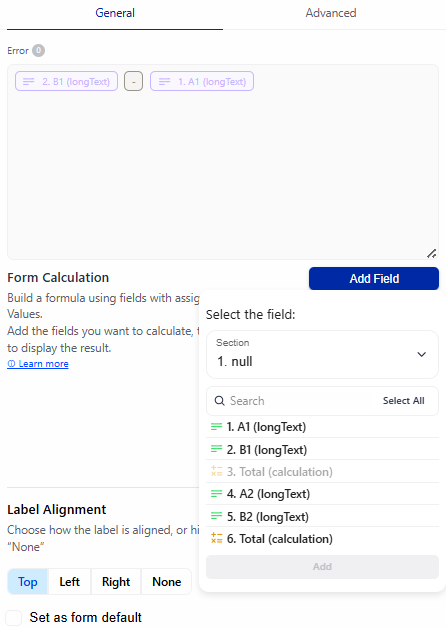This screenshot has width=446, height=627.
Task: Click the search magnifier icon
Action: pyautogui.click(x=220, y=401)
